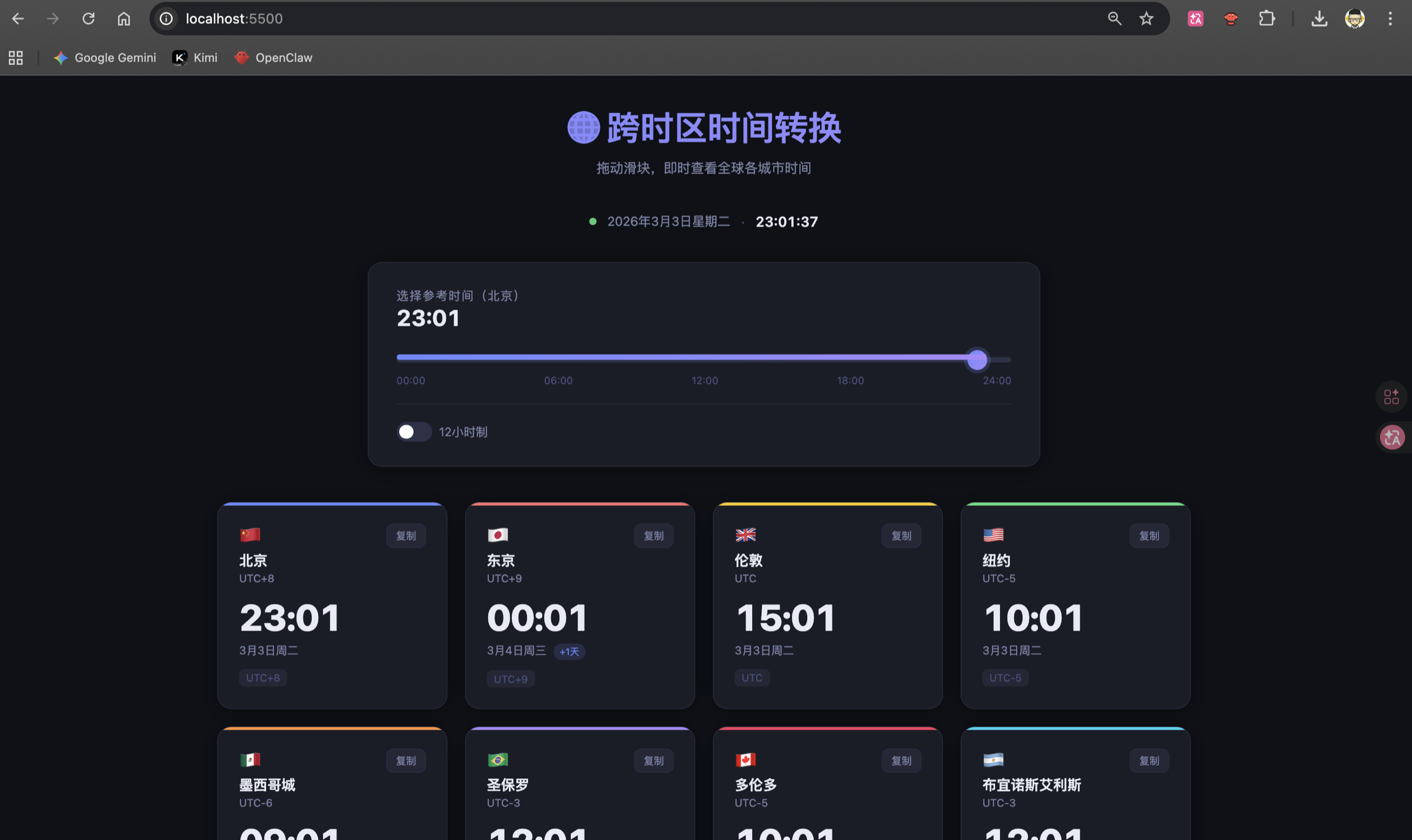Open the Kimi bookmark
Image resolution: width=1412 pixels, height=840 pixels.
(x=195, y=58)
